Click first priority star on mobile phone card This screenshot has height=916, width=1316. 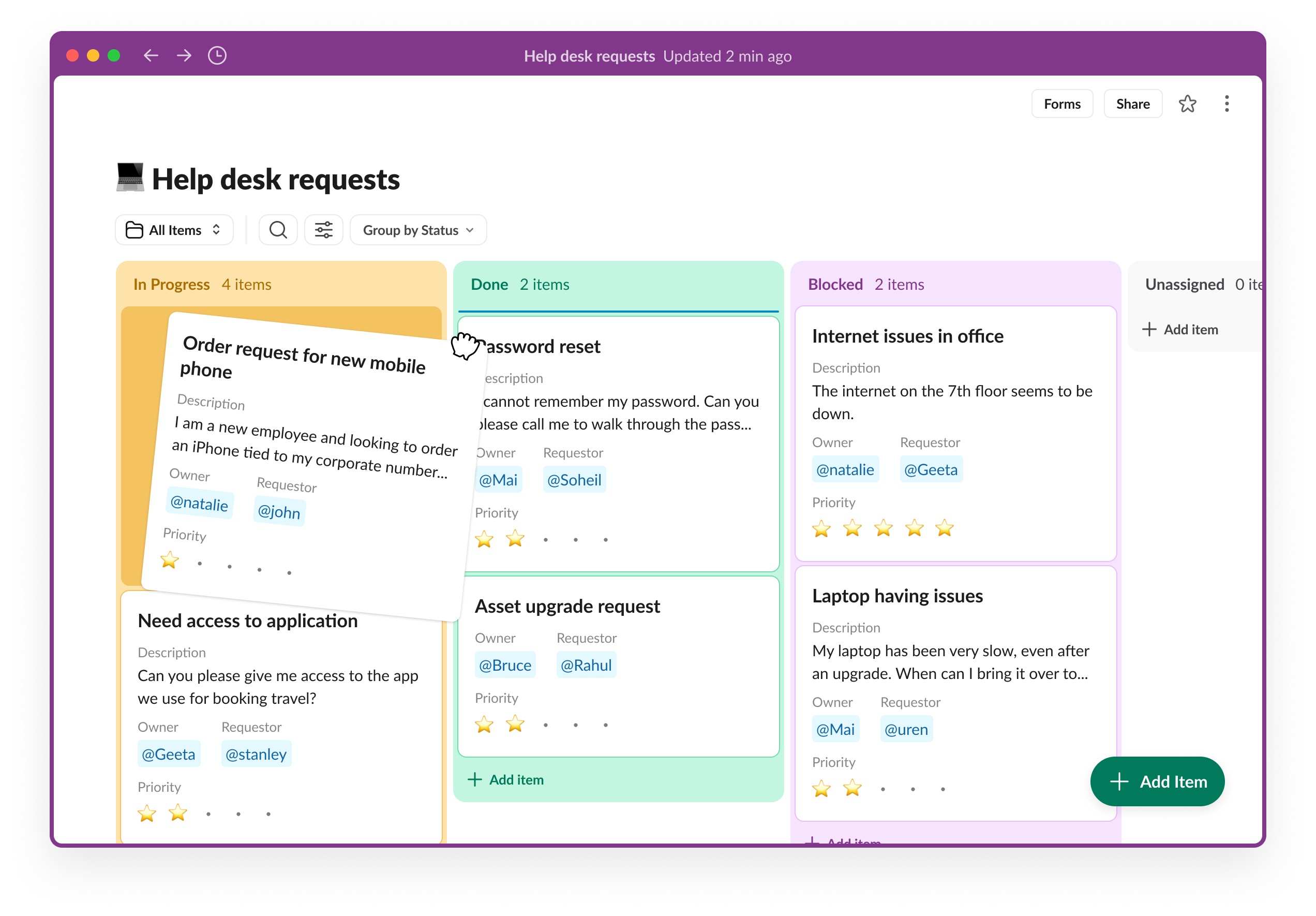pyautogui.click(x=170, y=560)
